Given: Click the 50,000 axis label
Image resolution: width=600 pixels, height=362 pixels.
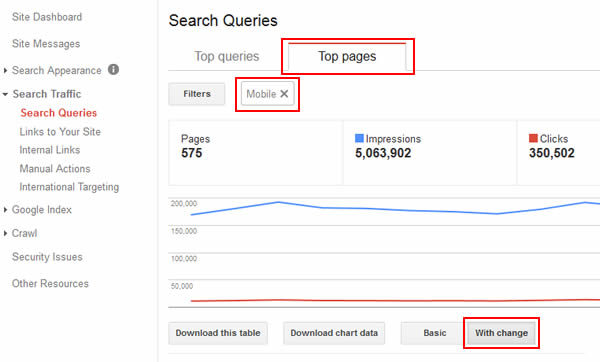Looking at the screenshot, I should click(x=182, y=286).
